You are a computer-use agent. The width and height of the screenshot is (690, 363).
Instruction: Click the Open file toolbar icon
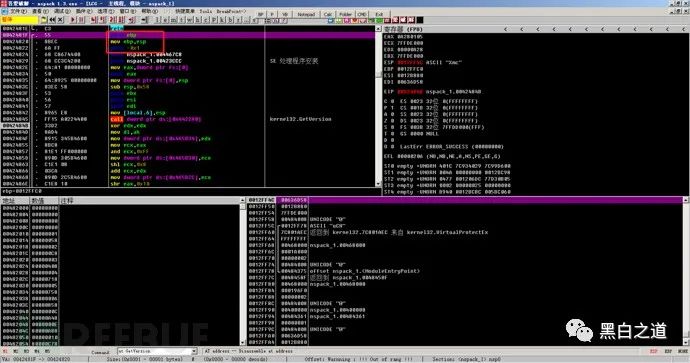coord(44,20)
